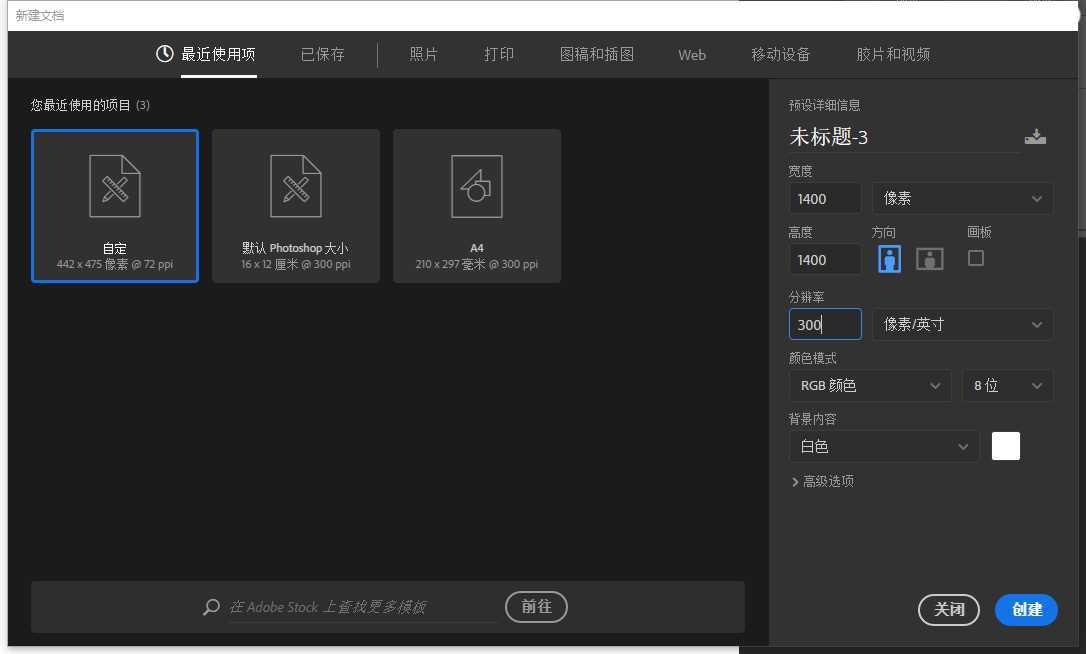Click the clock icon beside 最近使用项

point(164,55)
